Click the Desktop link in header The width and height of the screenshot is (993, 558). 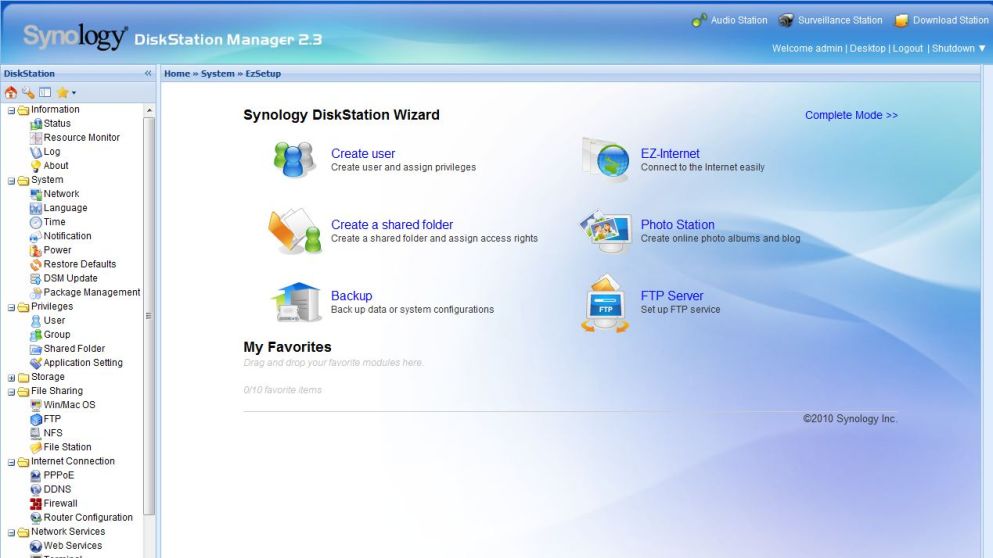click(867, 48)
